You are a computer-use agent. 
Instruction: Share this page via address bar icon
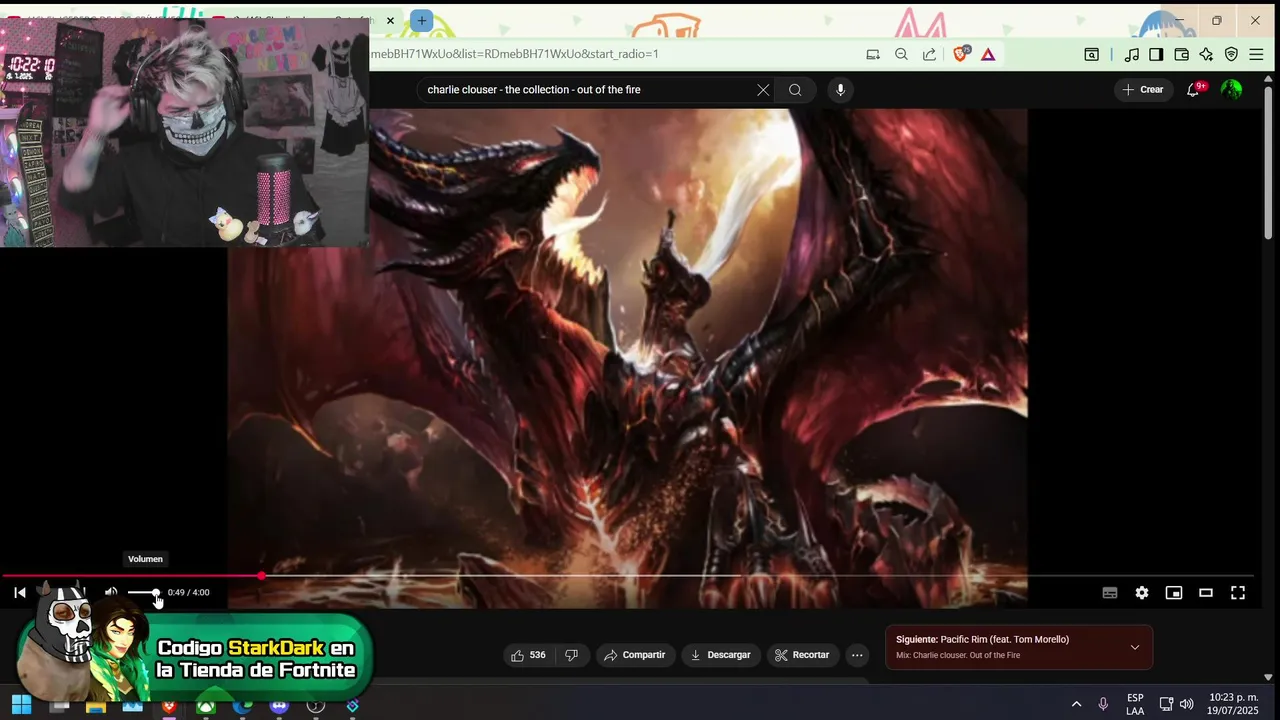click(929, 54)
